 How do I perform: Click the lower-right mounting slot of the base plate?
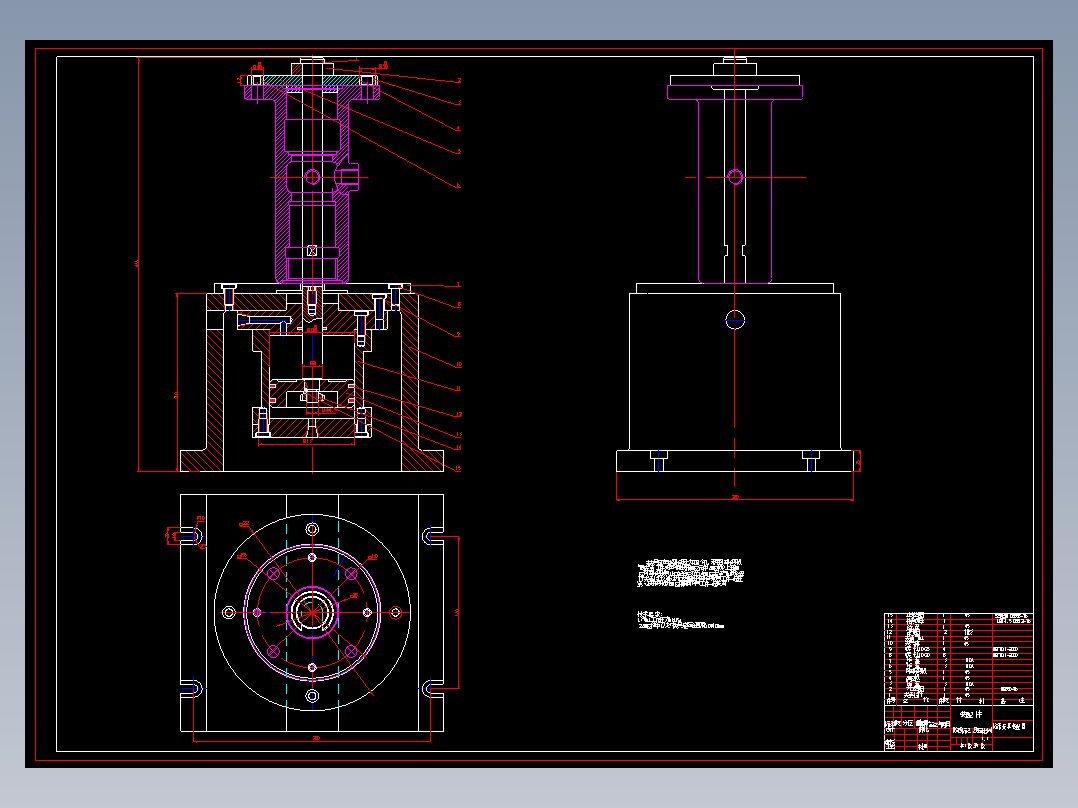tap(433, 687)
